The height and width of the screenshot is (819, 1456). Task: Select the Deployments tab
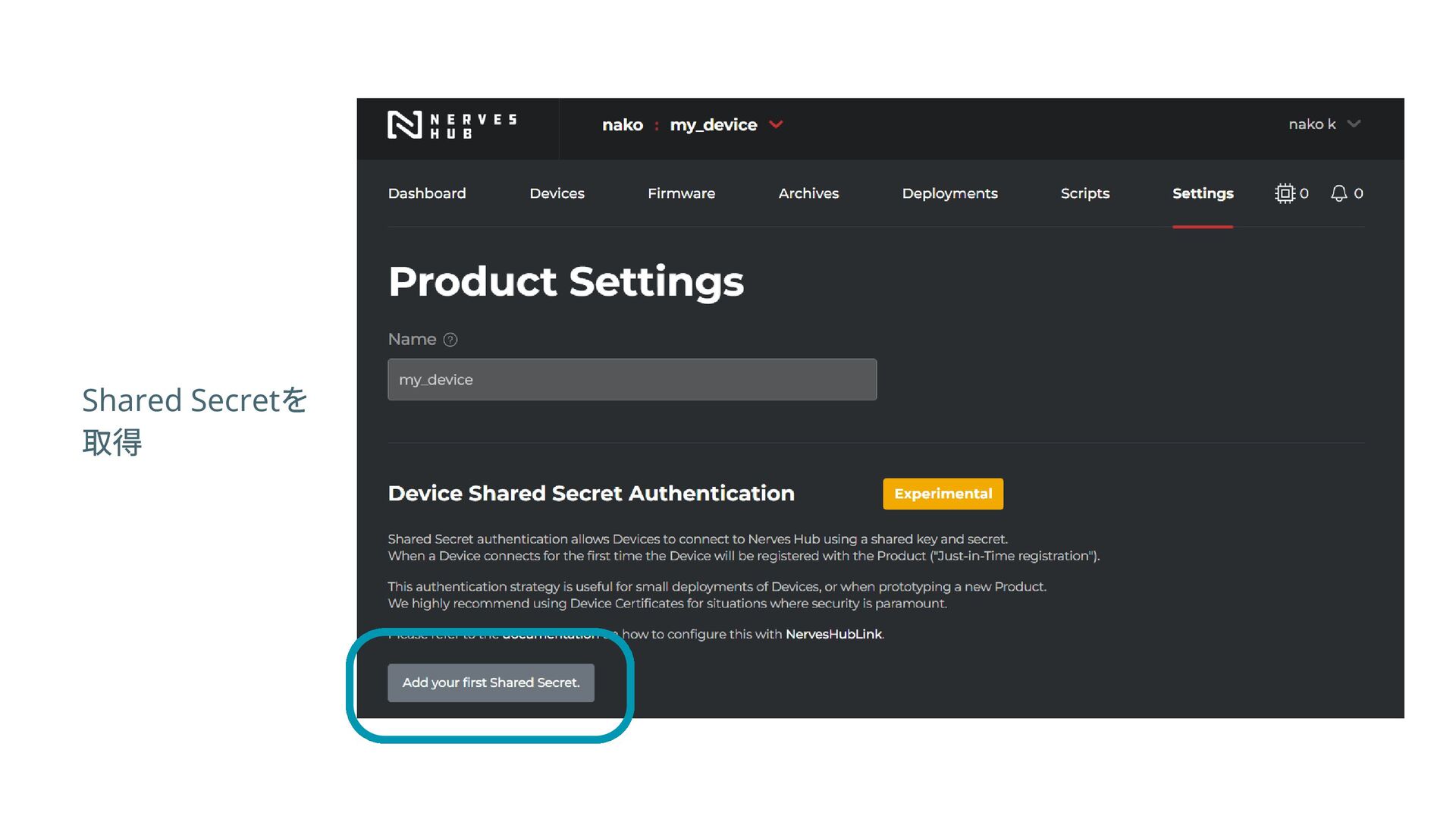pos(949,193)
